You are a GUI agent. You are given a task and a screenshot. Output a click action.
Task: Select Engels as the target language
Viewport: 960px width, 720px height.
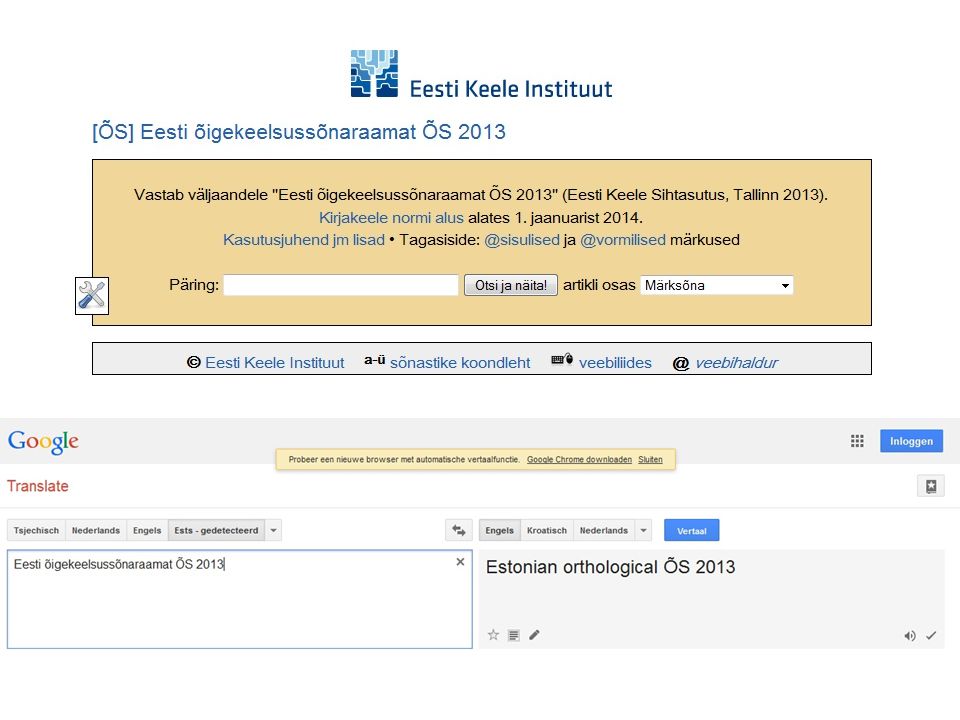pos(500,530)
